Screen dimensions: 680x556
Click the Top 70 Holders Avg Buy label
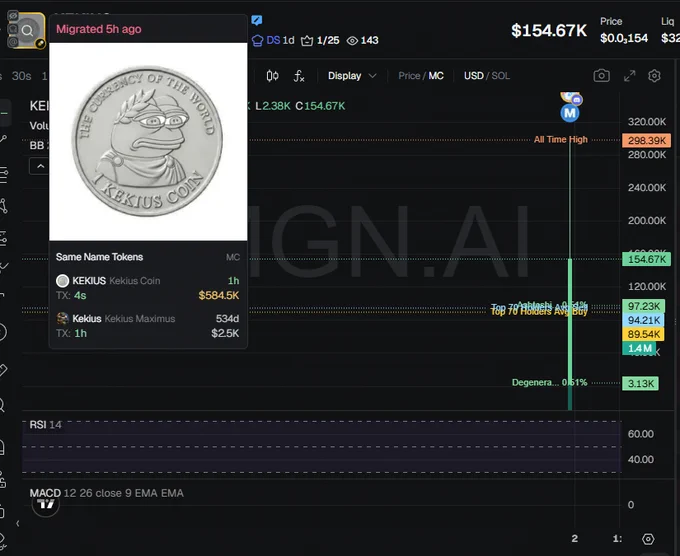click(539, 311)
